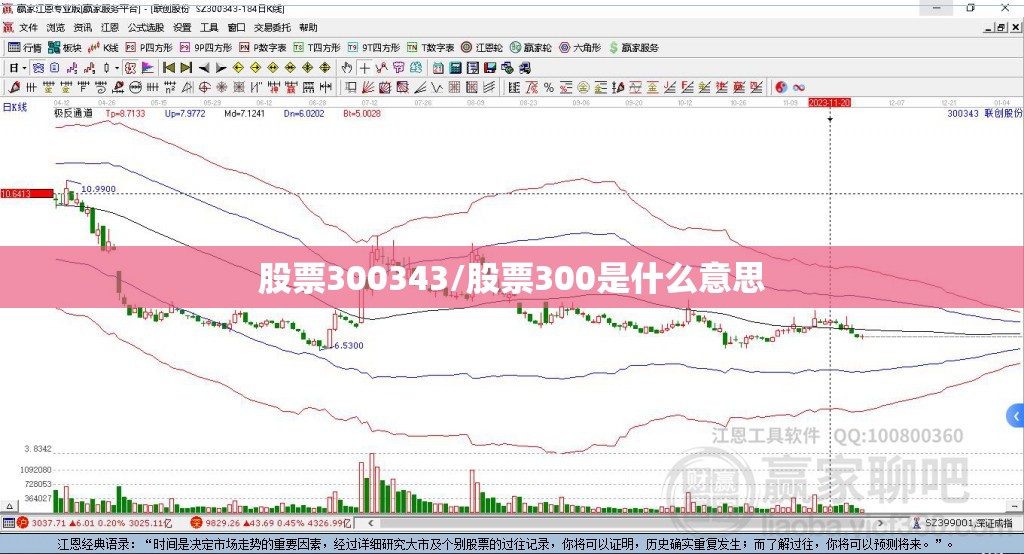Select the hand pan tool

click(x=347, y=68)
